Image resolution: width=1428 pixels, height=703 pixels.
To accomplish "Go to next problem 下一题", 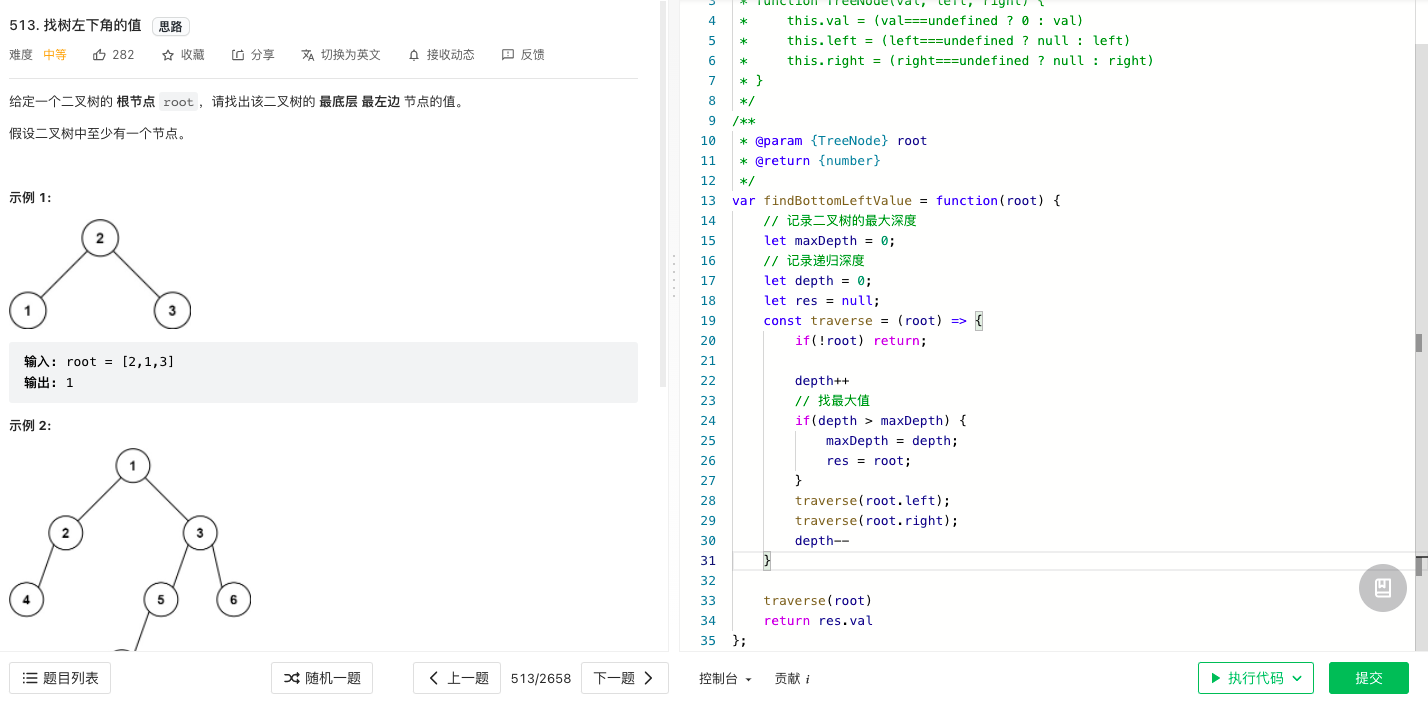I will [625, 678].
